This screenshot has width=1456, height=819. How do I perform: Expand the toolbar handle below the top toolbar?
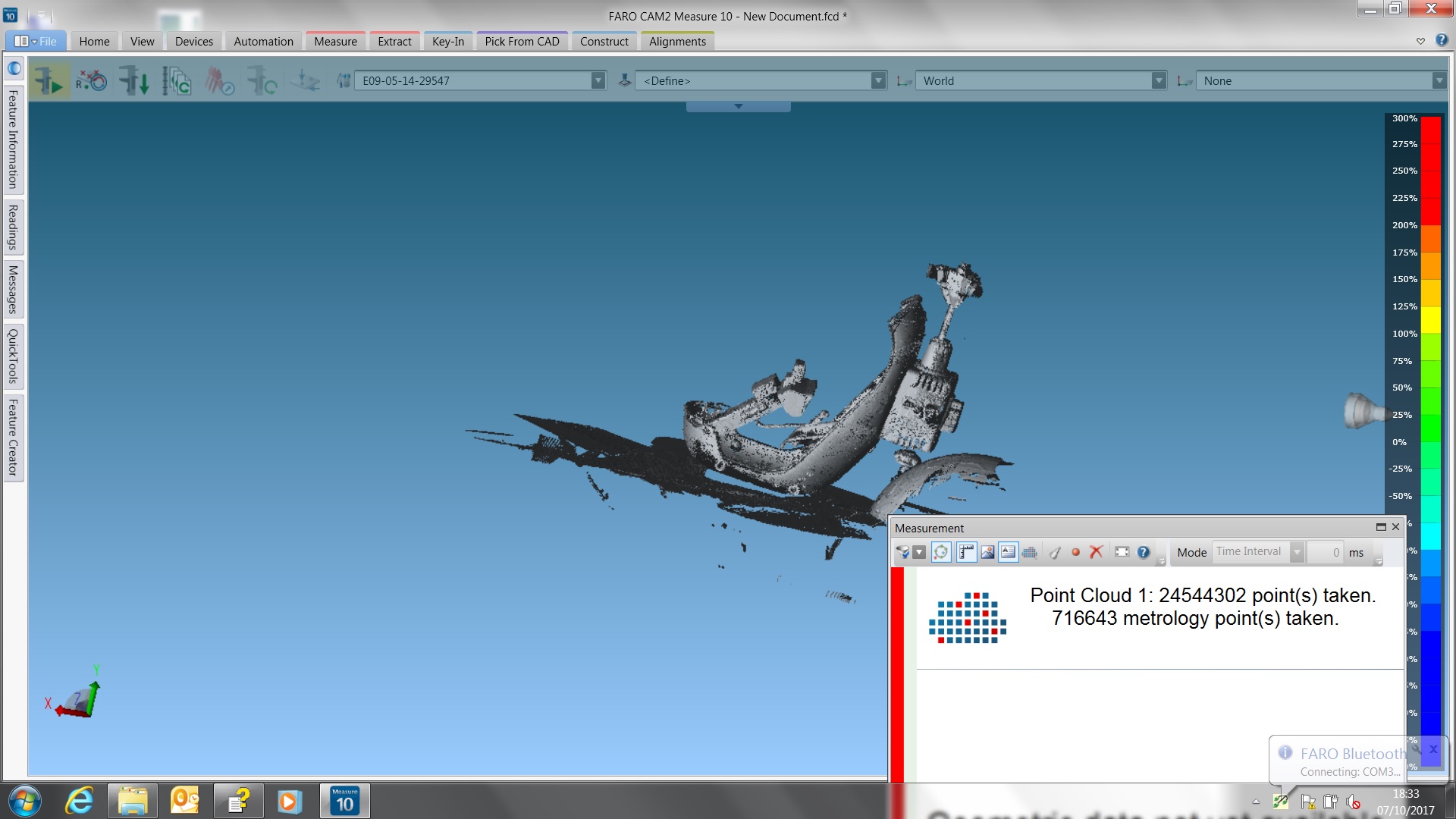coord(738,107)
